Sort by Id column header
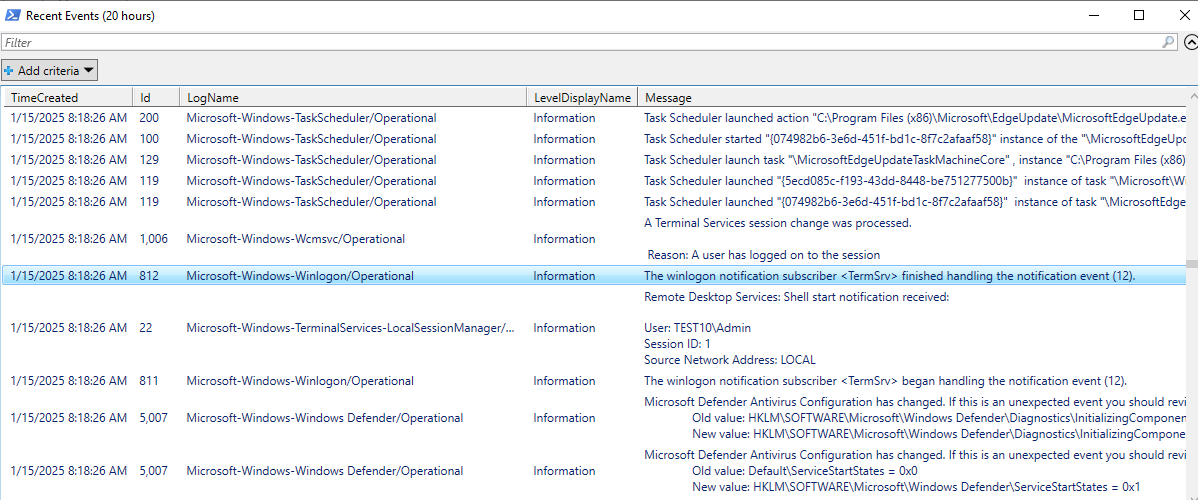 click(x=156, y=98)
